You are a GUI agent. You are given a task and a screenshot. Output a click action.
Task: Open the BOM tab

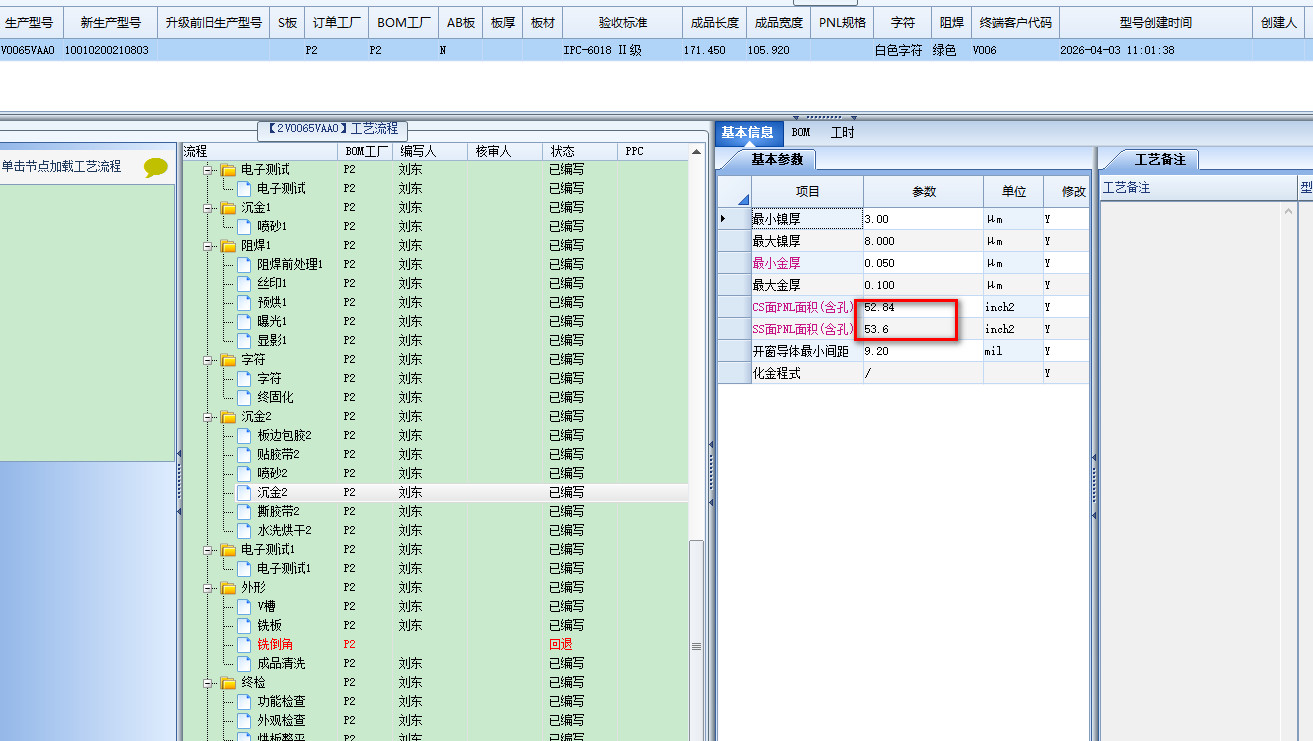coord(801,132)
